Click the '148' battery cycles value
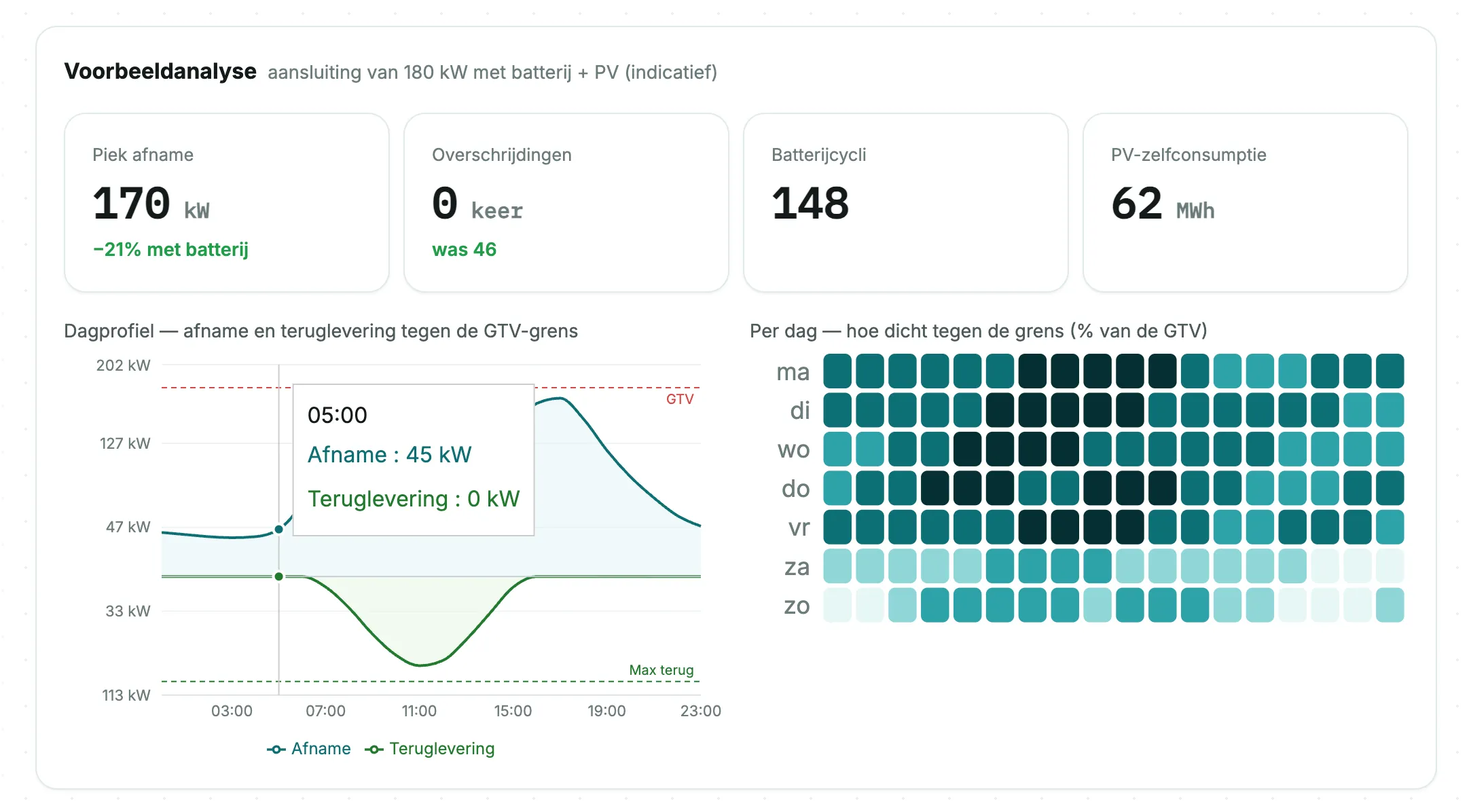 pos(810,203)
